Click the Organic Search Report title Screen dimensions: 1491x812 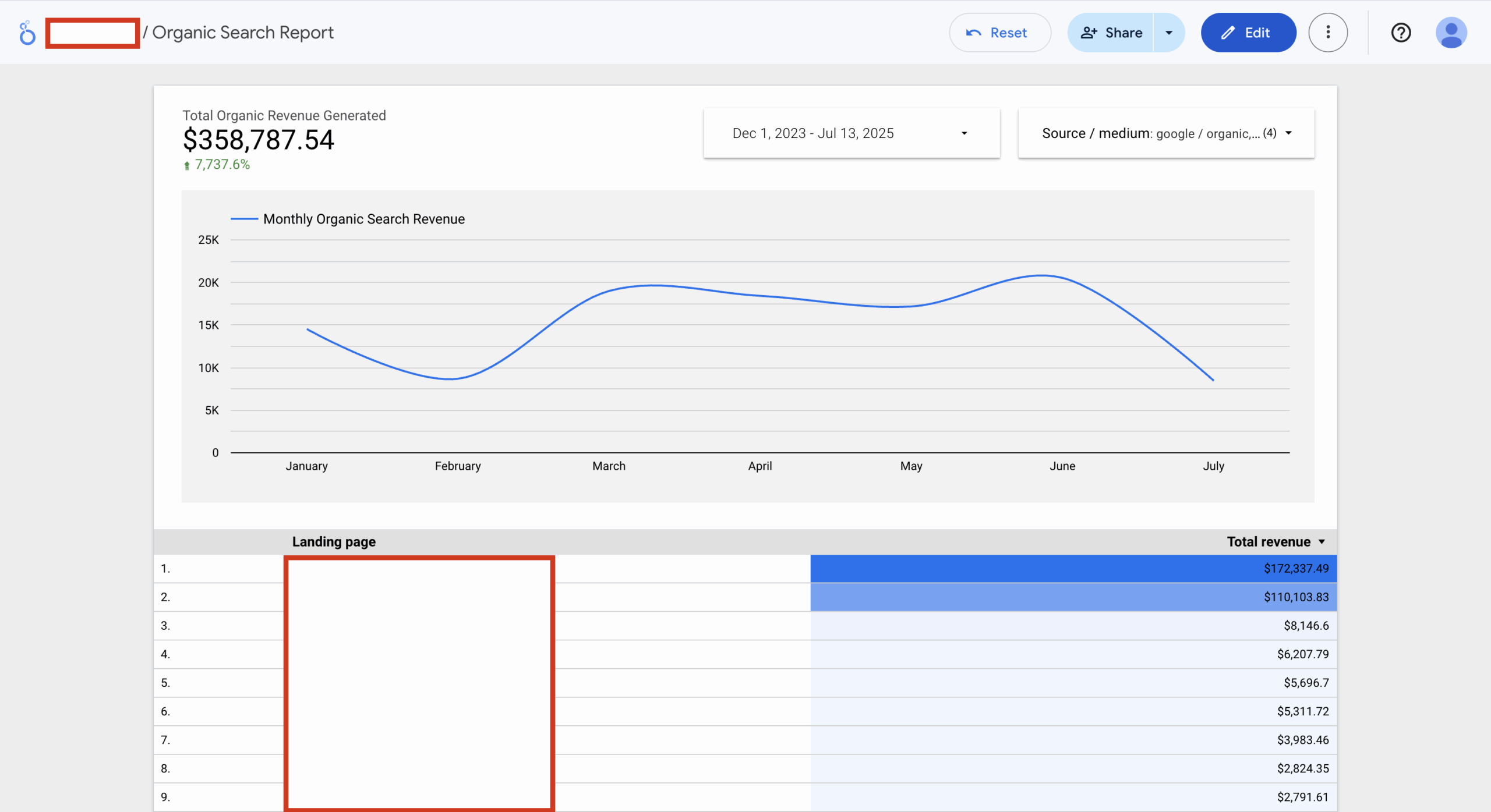point(243,33)
